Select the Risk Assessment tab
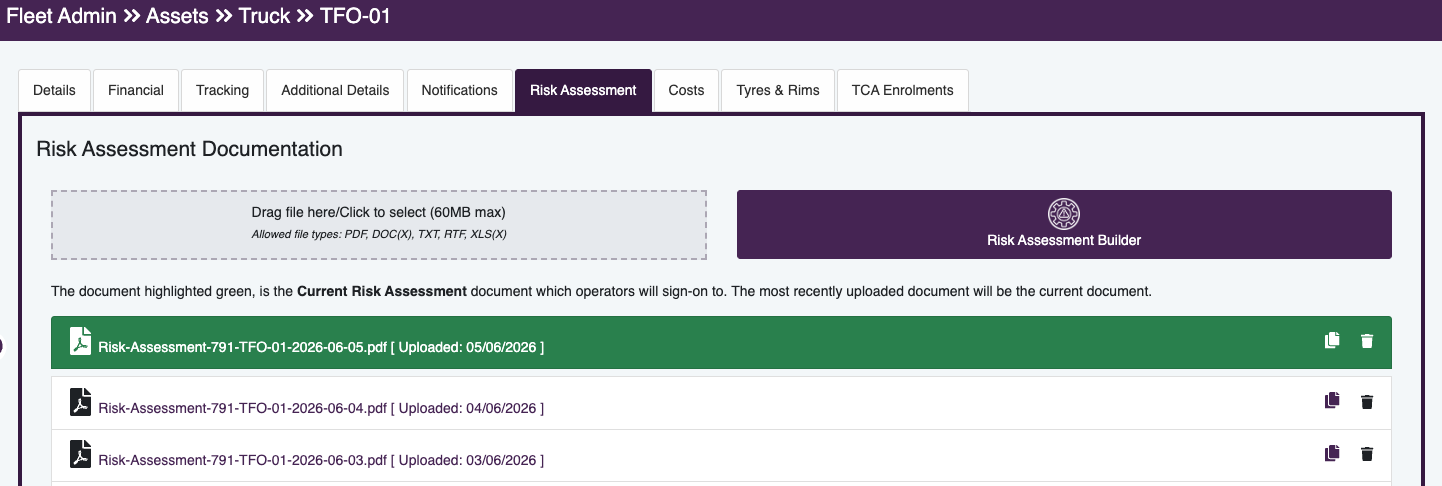Screen dimensions: 1442x486 point(583,90)
